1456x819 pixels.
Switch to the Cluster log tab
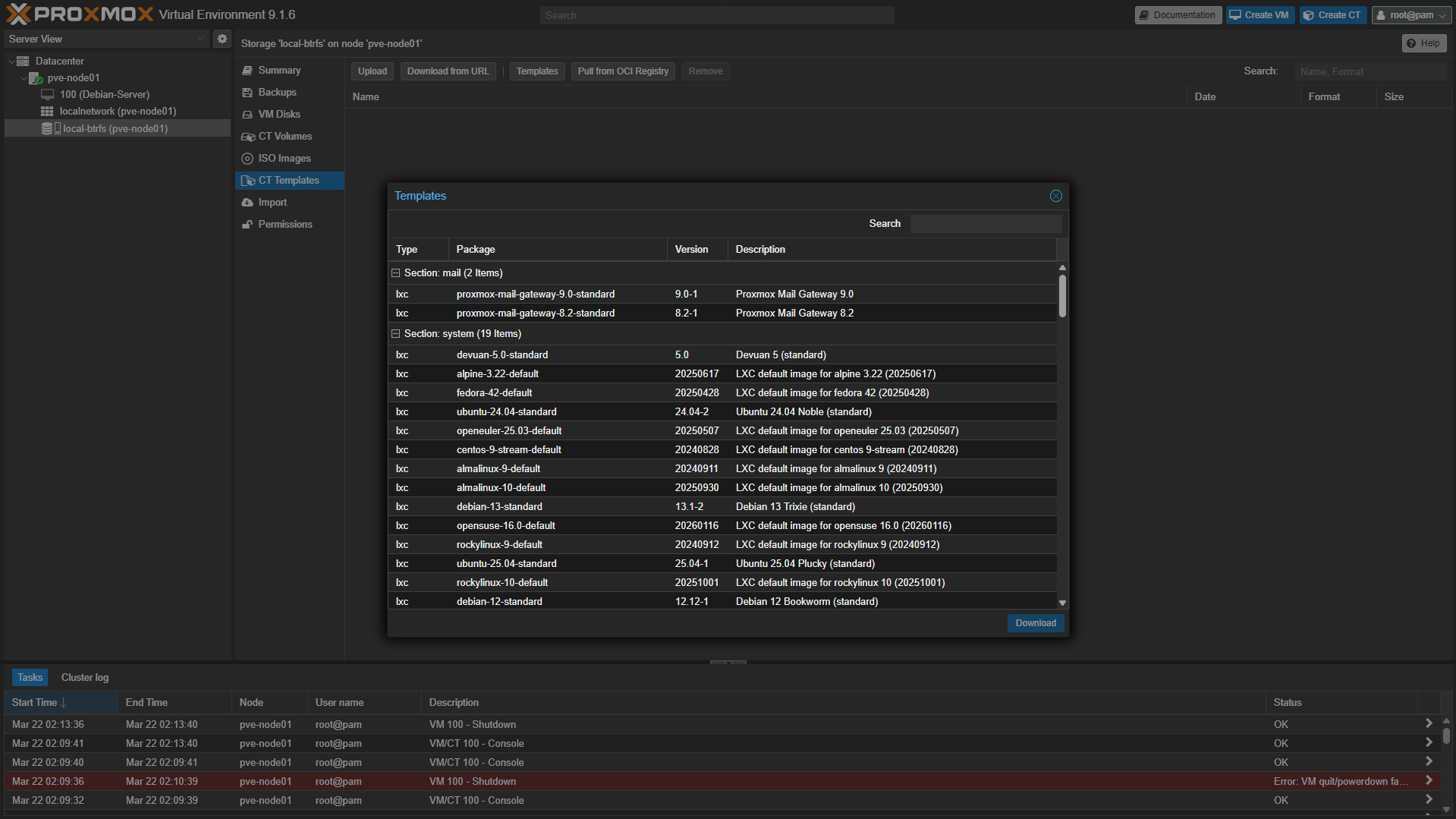click(x=85, y=677)
